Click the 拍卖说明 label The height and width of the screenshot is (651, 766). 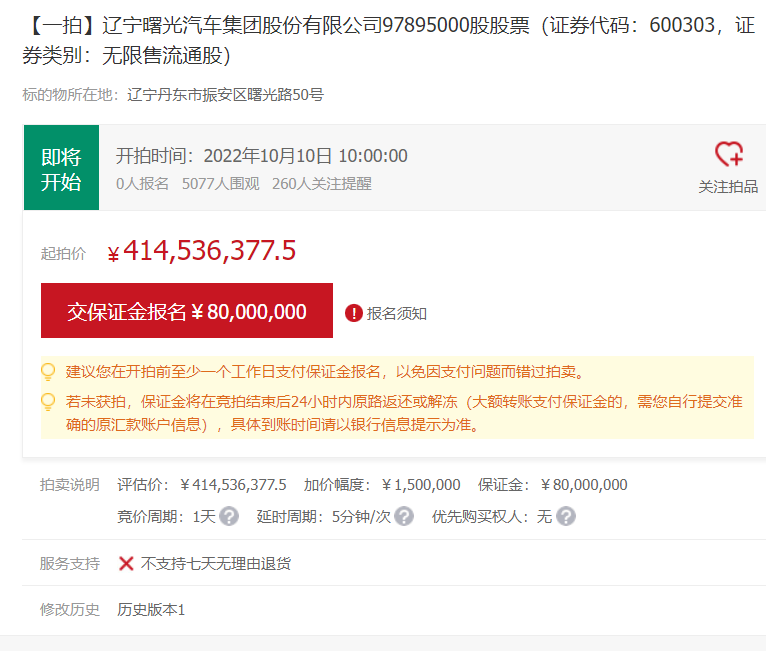[69, 484]
